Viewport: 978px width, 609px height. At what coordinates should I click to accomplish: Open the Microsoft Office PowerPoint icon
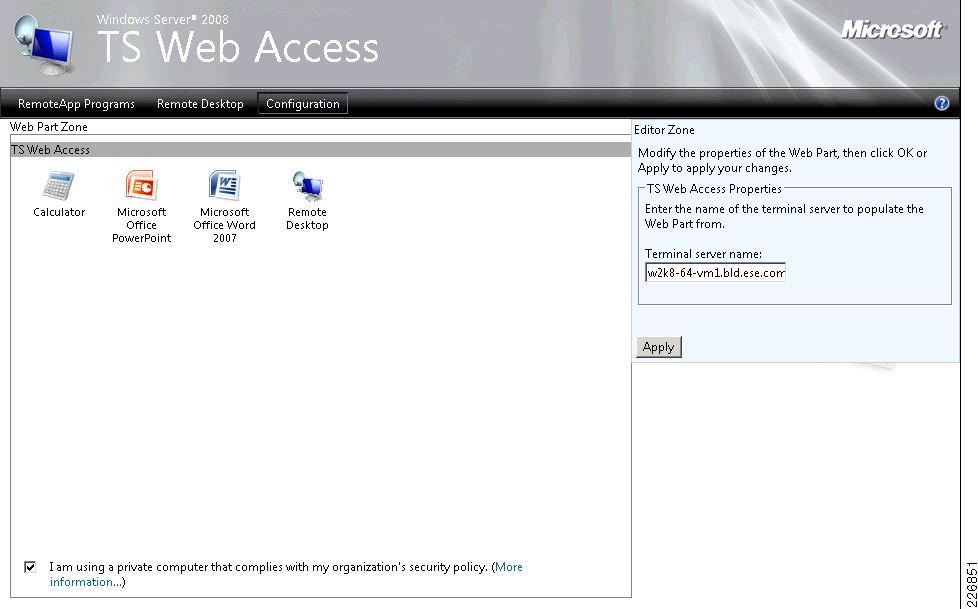142,185
